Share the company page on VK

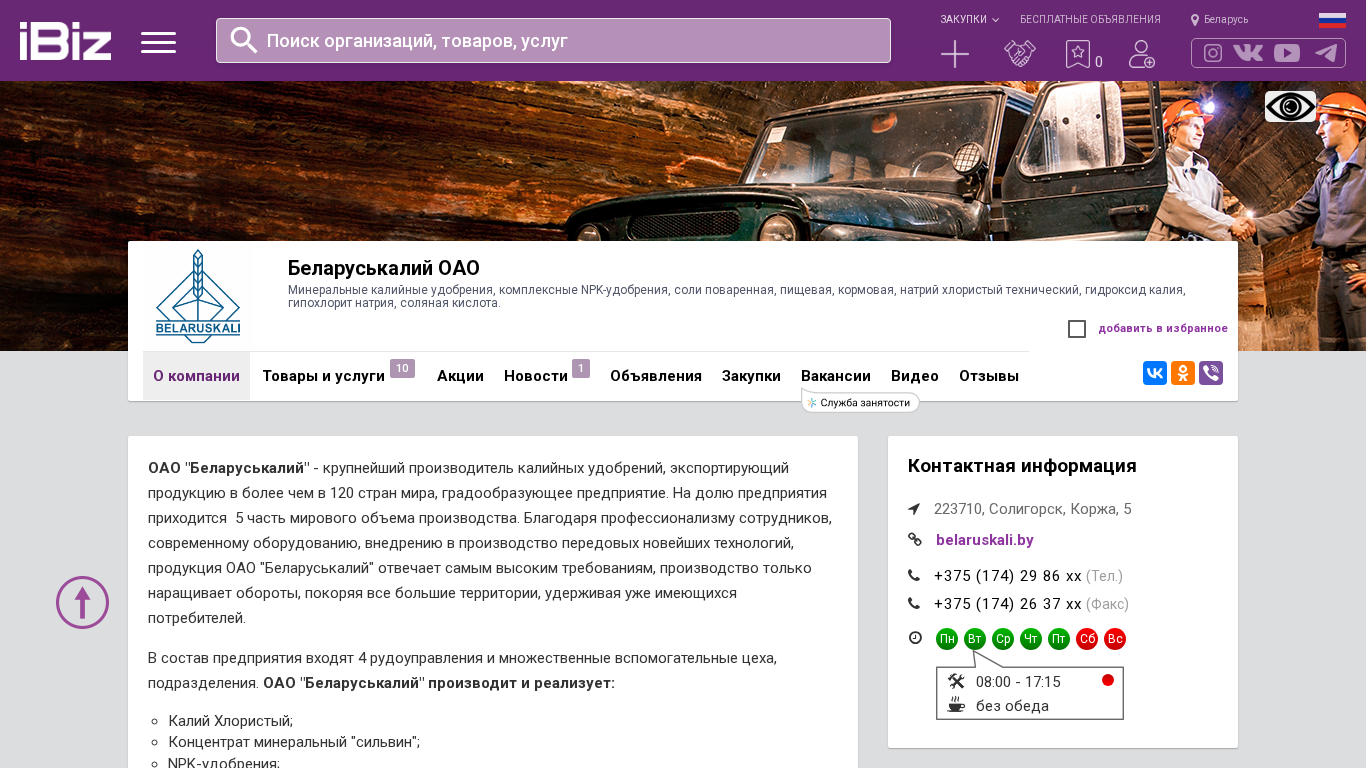click(x=1155, y=373)
